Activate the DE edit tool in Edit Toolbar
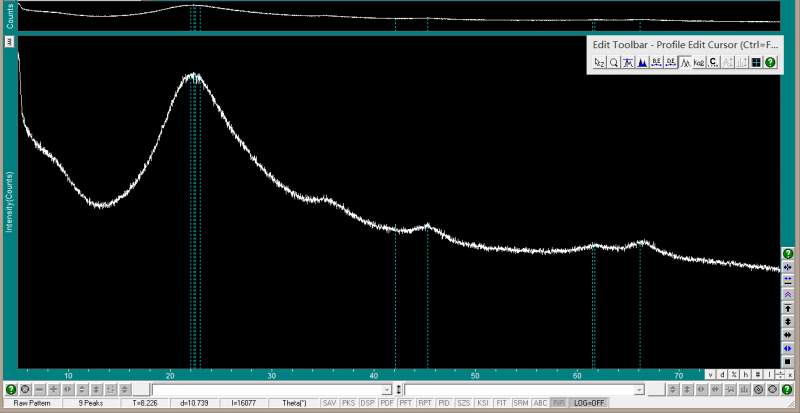 [671, 62]
